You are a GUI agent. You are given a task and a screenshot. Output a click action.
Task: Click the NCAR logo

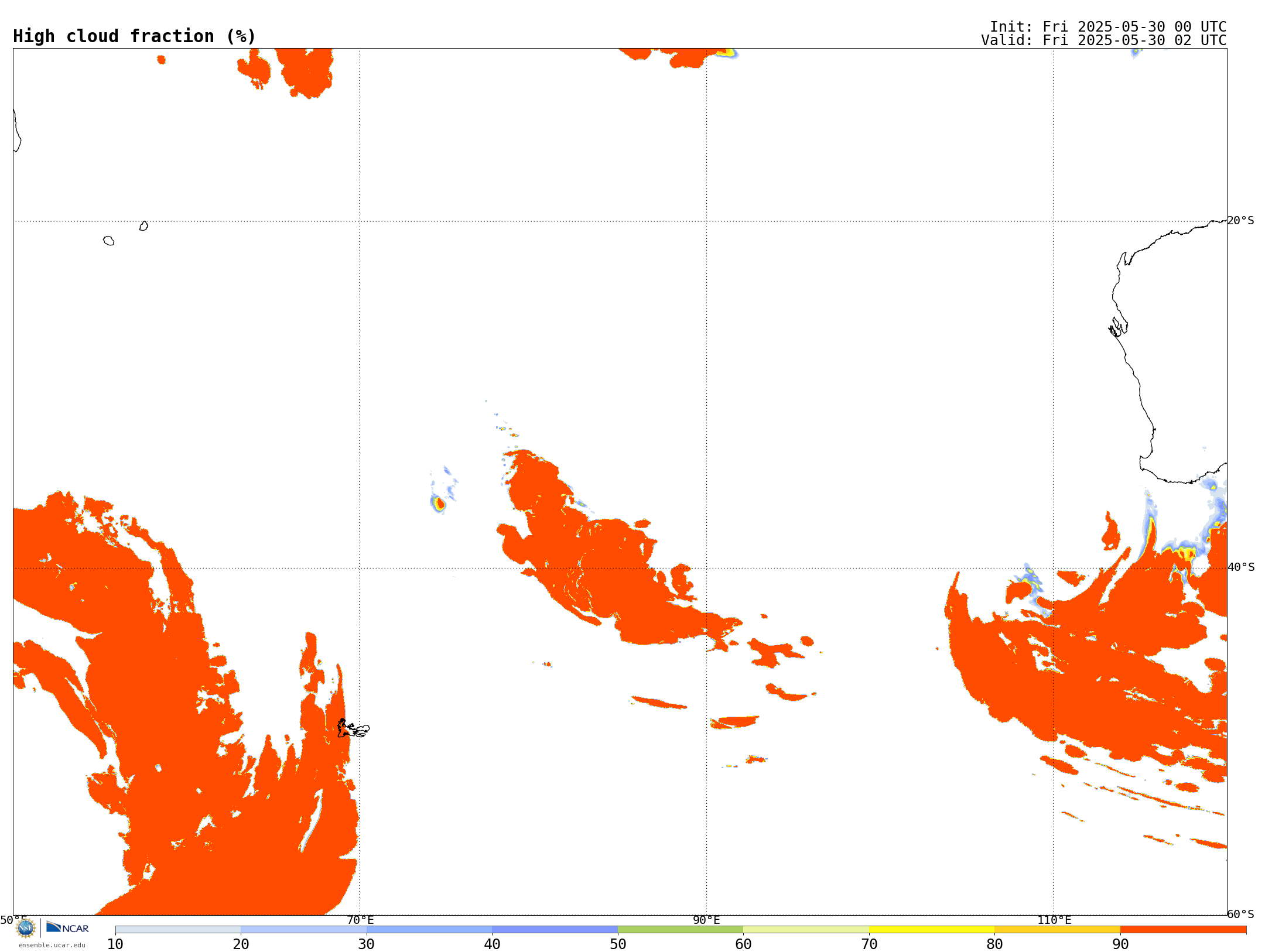[x=67, y=927]
